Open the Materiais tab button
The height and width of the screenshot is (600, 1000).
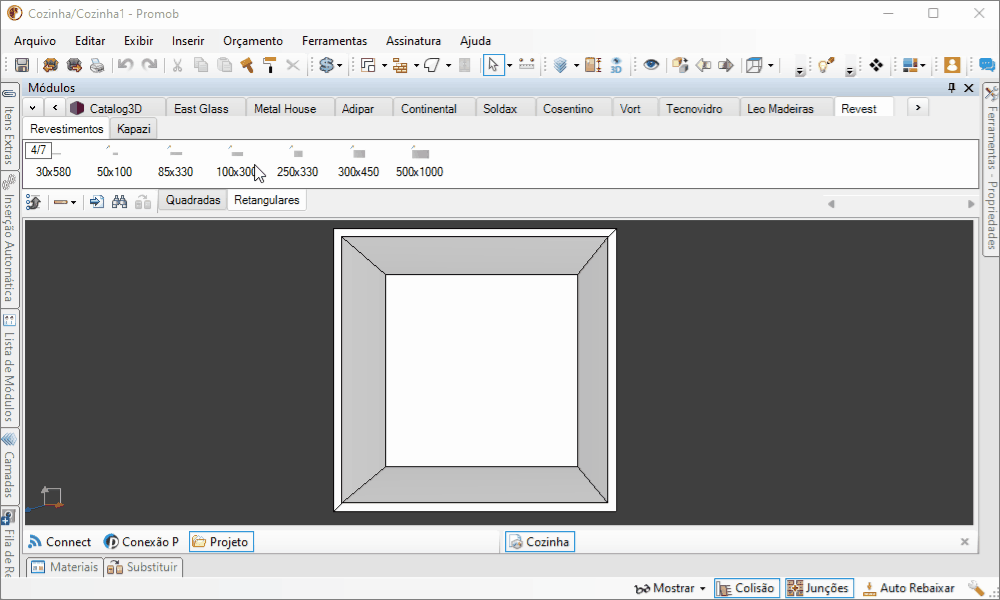coord(64,567)
